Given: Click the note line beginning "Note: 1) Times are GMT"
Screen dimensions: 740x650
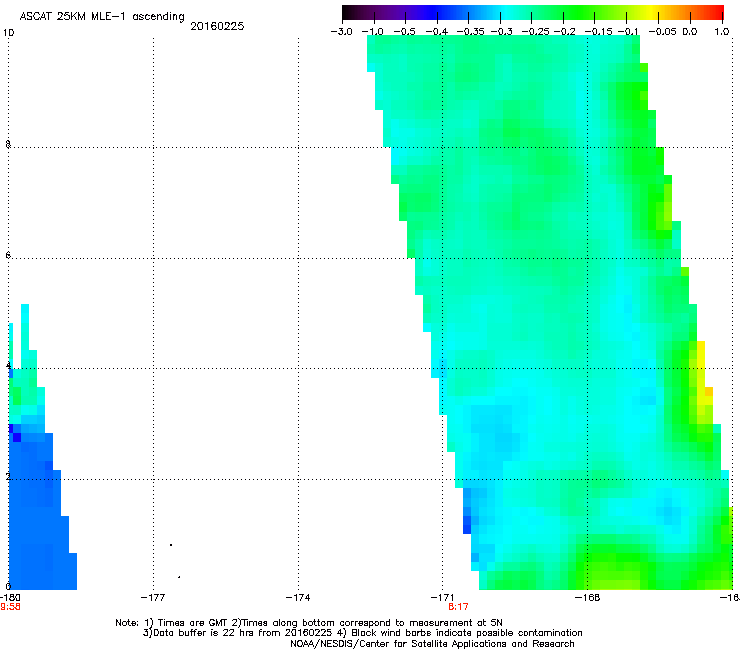Looking at the screenshot, I should click(x=309, y=623).
